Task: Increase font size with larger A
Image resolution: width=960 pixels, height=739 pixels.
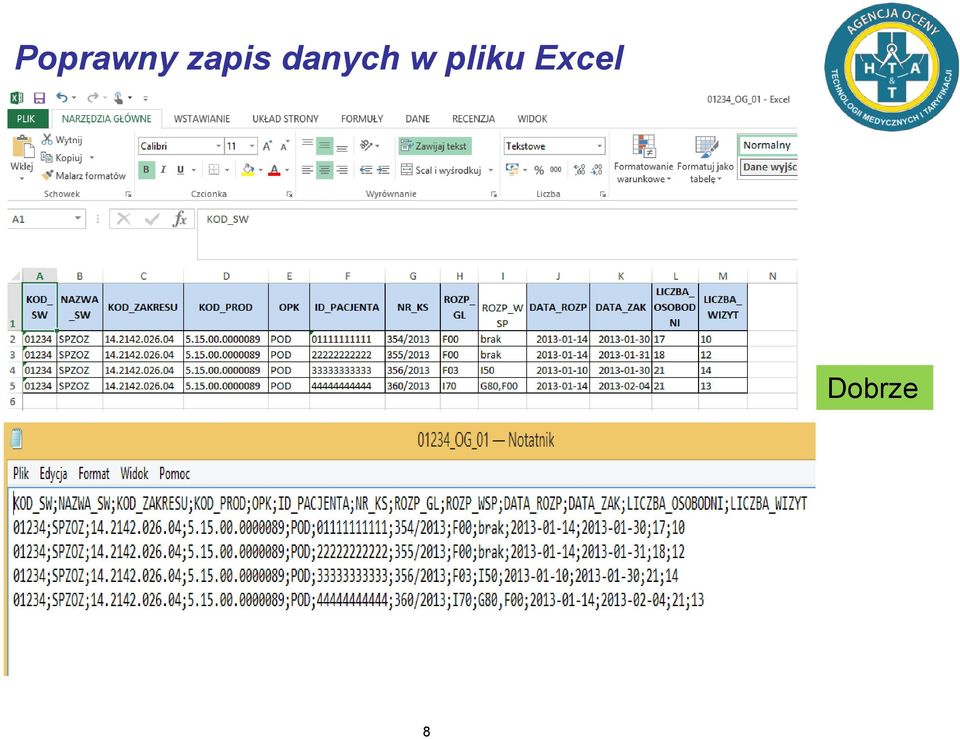Action: tap(267, 146)
